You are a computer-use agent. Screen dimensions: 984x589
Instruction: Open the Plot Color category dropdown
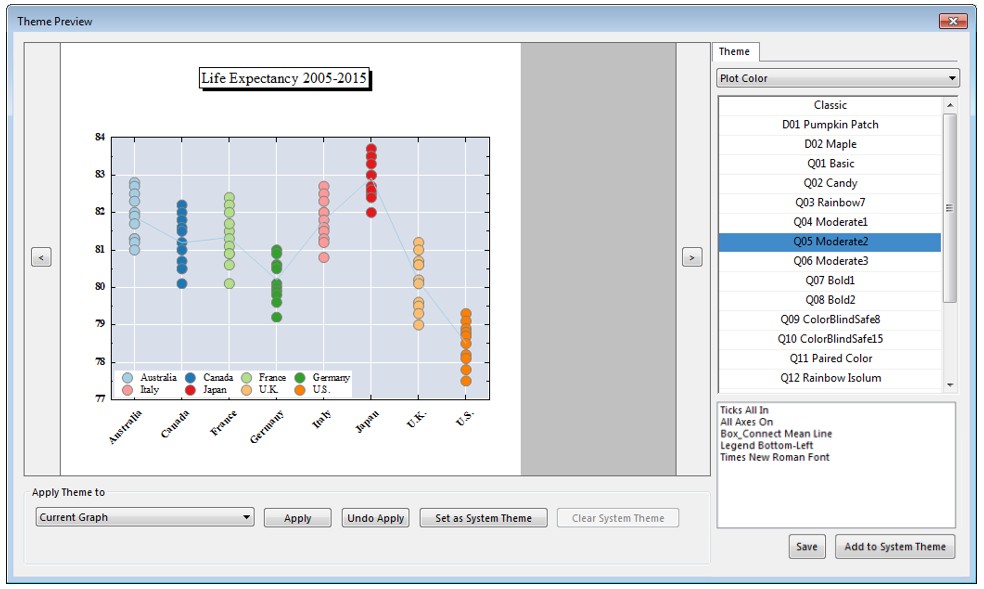coord(837,78)
